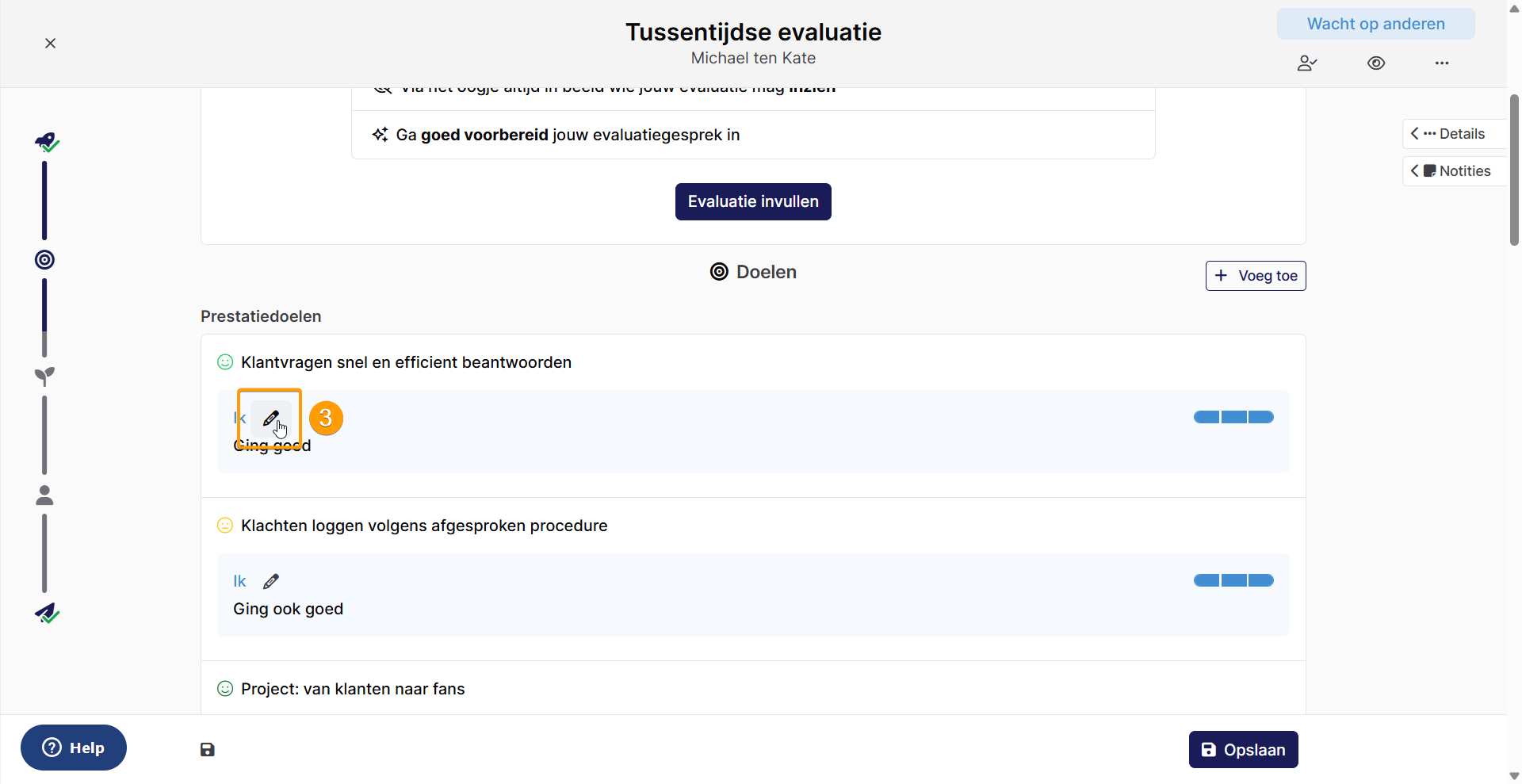Go to the sprout development step icon

click(45, 377)
